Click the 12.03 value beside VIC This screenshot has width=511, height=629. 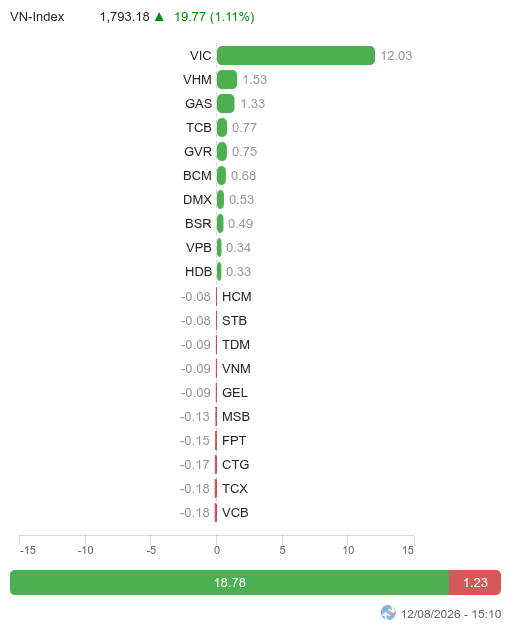coord(396,55)
